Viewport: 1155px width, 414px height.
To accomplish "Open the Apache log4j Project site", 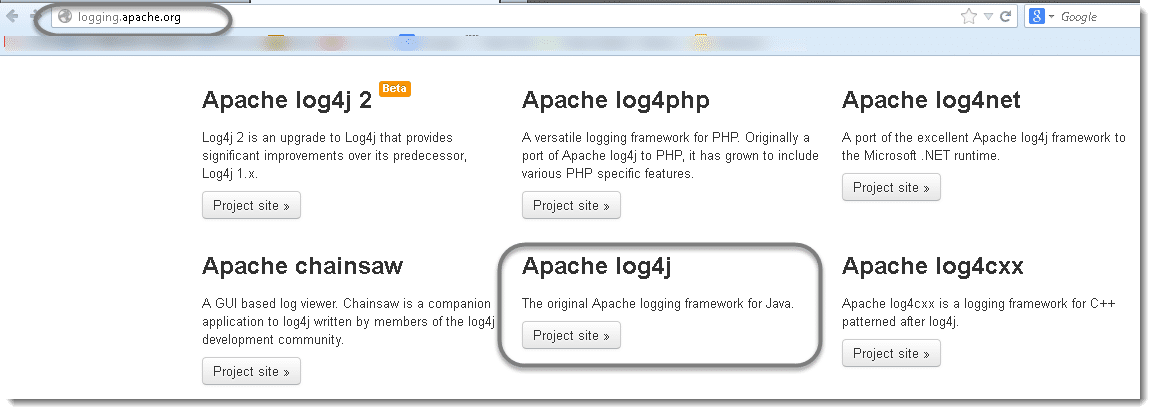I will (571, 335).
